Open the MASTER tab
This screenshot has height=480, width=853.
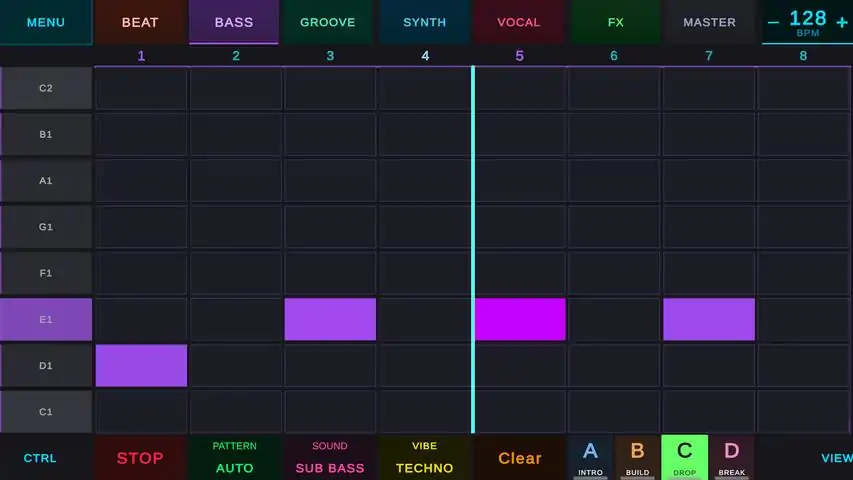tap(709, 22)
